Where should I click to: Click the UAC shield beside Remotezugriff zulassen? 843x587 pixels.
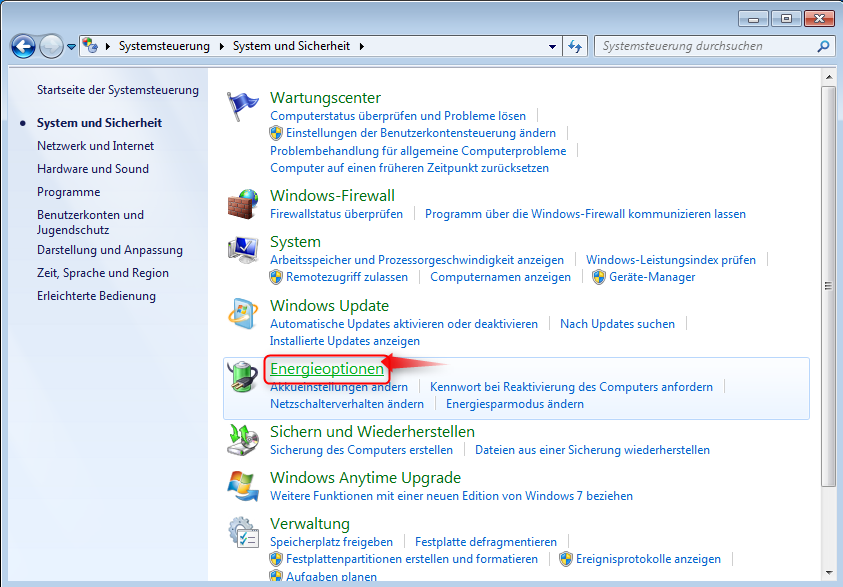click(x=276, y=277)
